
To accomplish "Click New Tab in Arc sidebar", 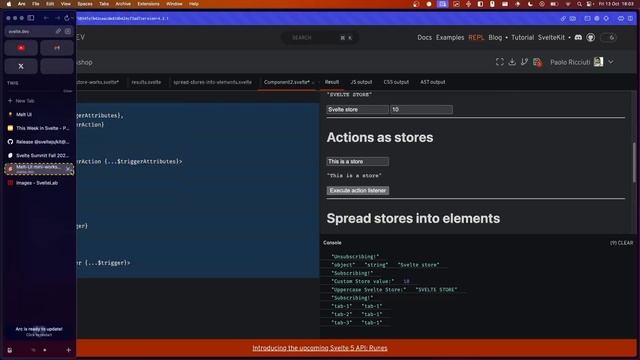I will 21,100.
